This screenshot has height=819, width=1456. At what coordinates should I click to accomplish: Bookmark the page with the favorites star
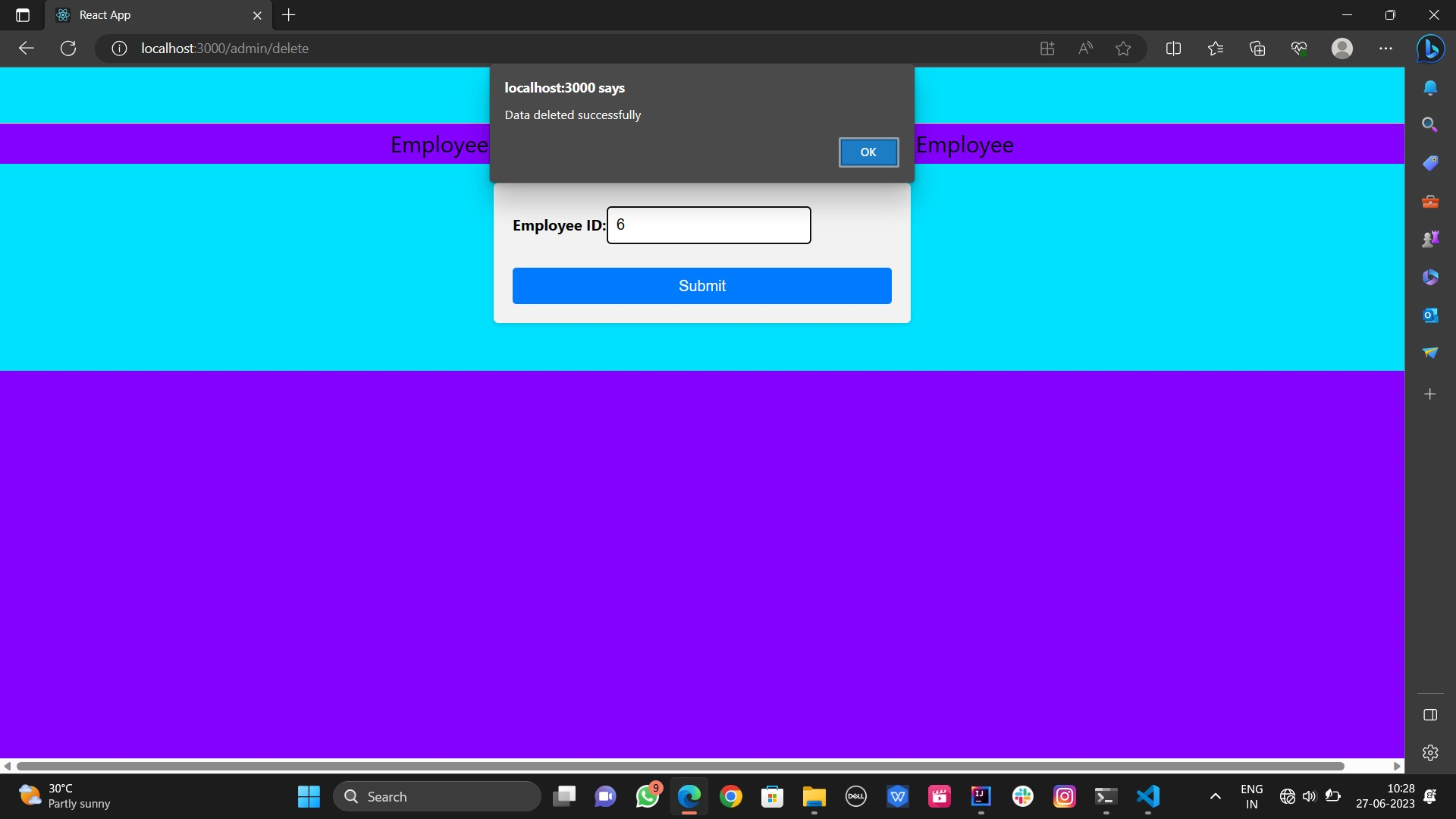1123,48
